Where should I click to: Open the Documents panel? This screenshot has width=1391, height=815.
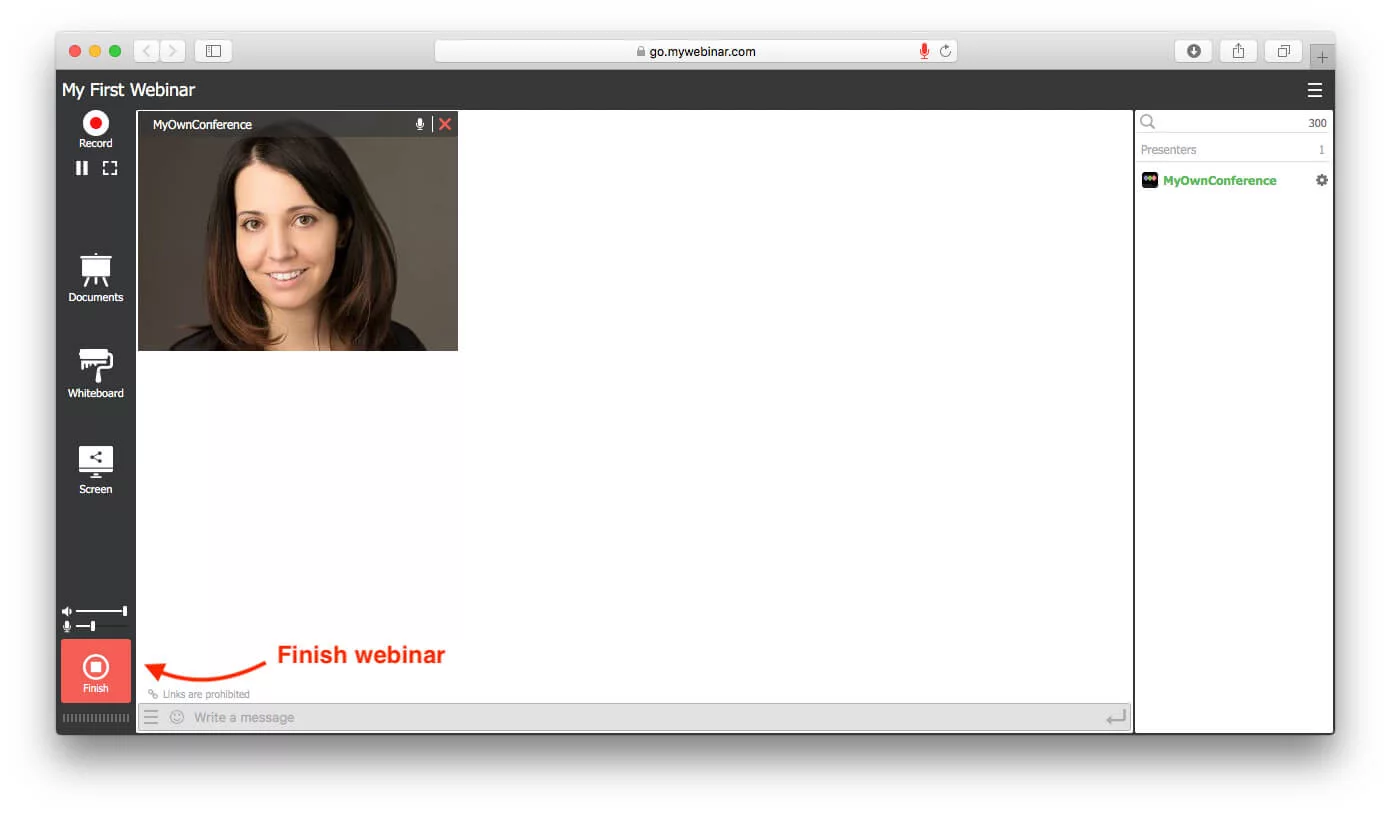point(95,277)
